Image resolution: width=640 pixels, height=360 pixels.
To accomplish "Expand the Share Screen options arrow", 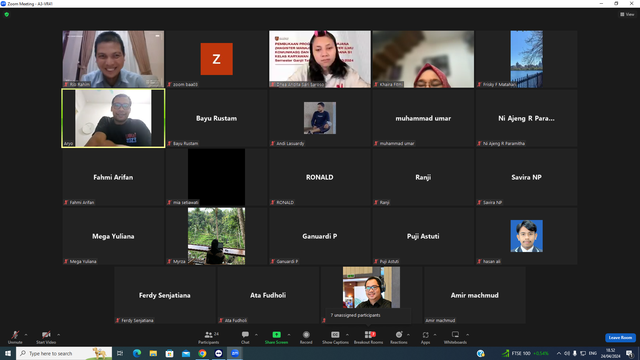I will [289, 335].
